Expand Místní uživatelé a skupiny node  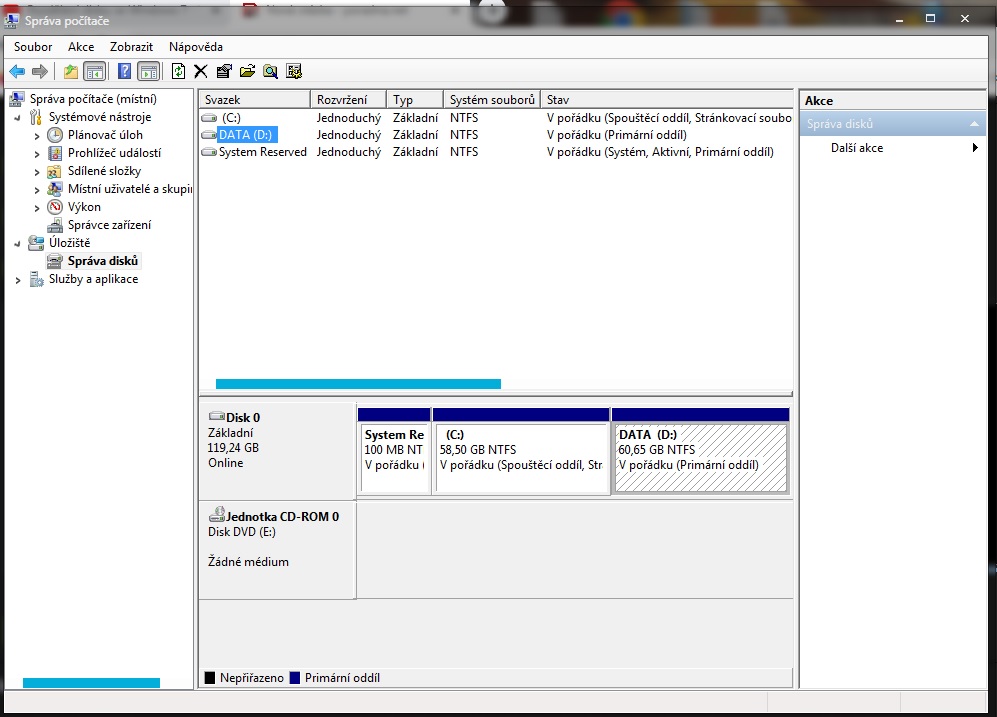click(37, 189)
